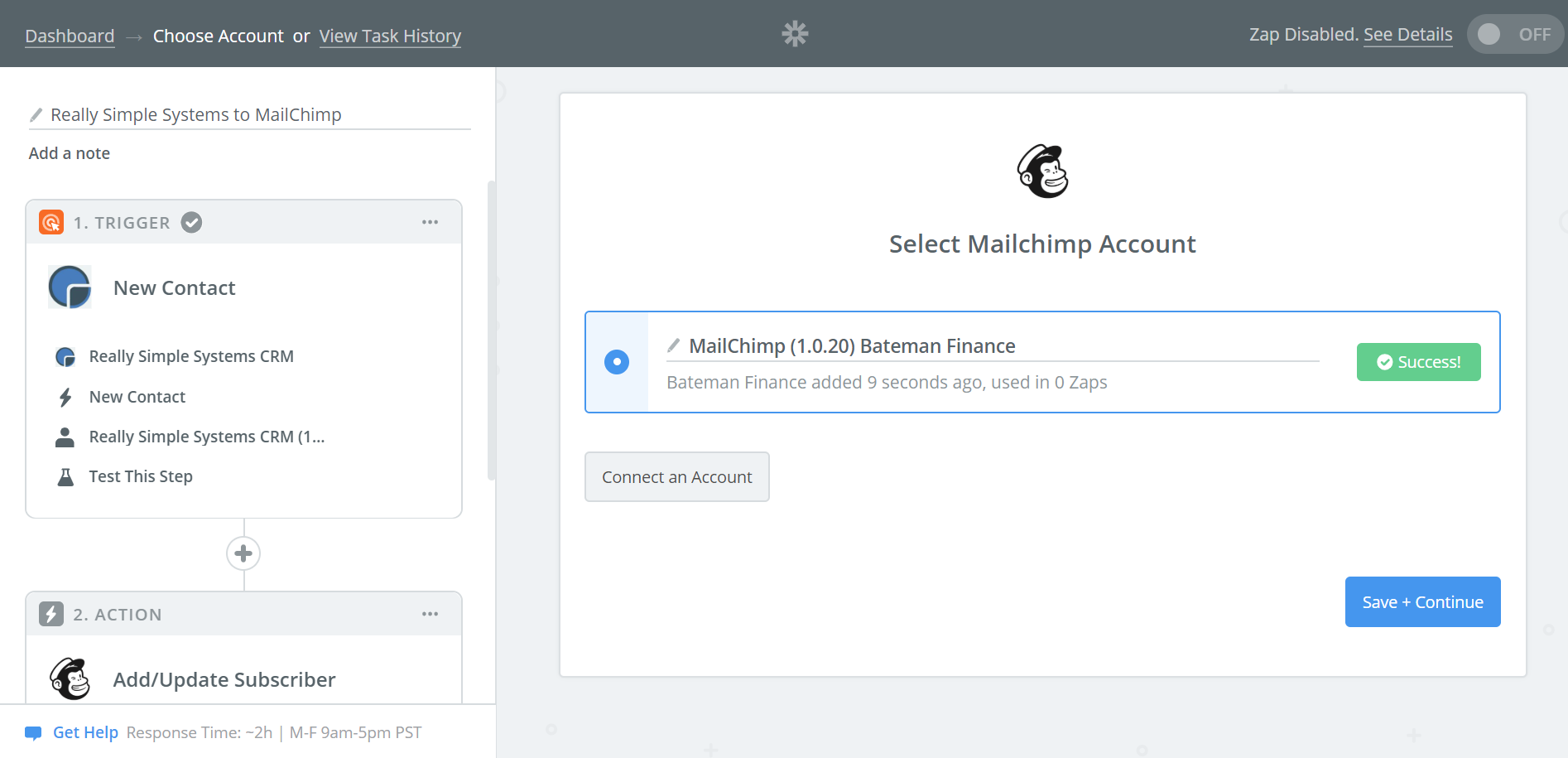Click the orange trigger app icon in step 1
The image size is (1568, 758).
tap(51, 222)
